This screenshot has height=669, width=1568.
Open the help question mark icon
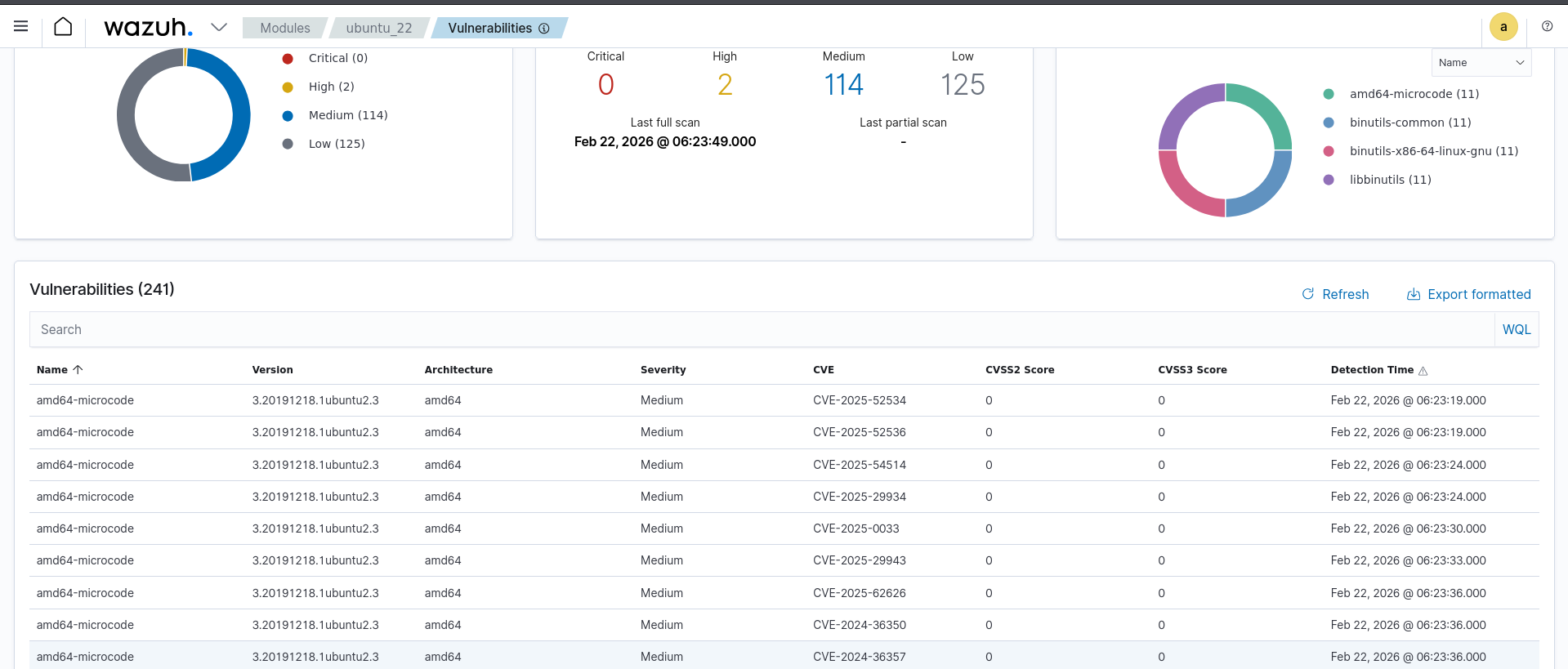1547,26
